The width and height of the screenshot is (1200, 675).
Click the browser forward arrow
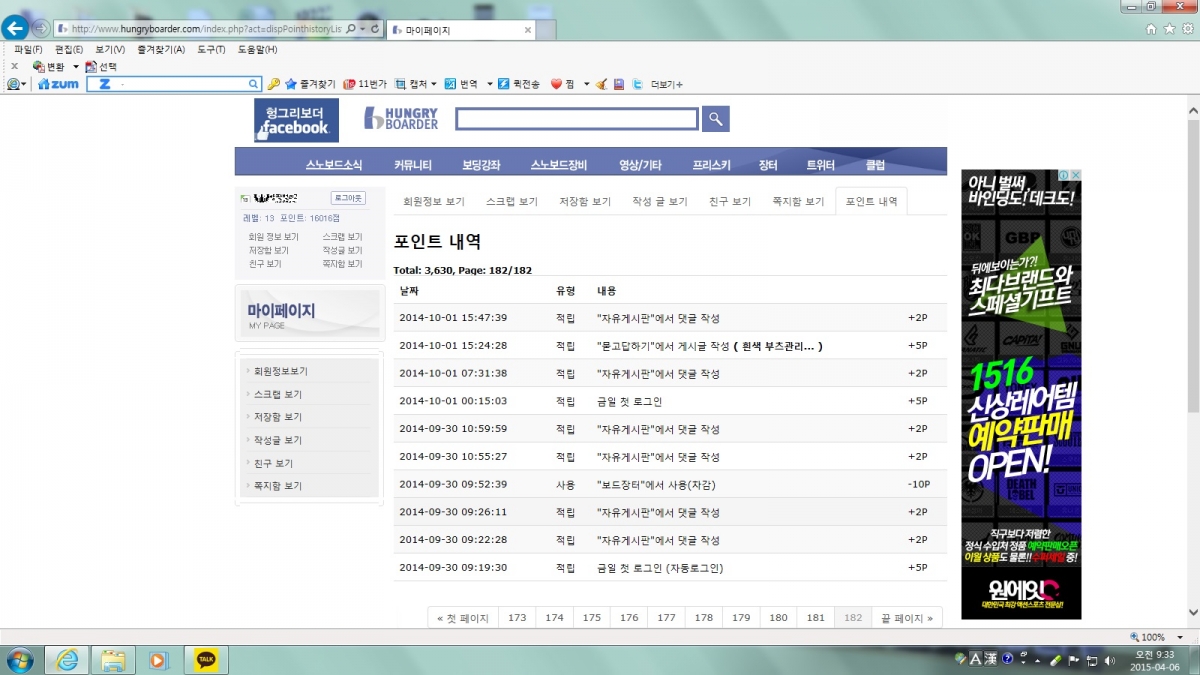click(x=40, y=28)
